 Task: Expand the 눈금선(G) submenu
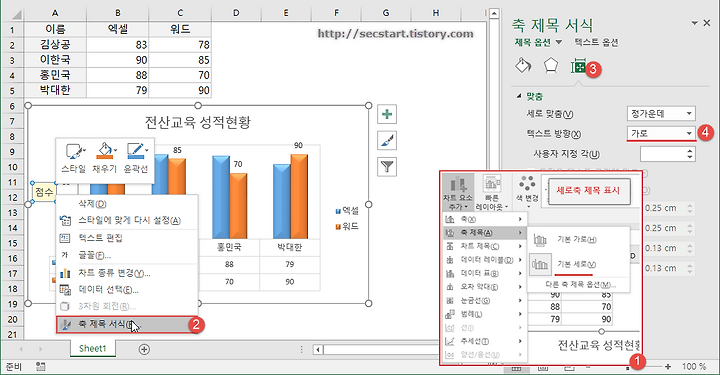(x=484, y=301)
